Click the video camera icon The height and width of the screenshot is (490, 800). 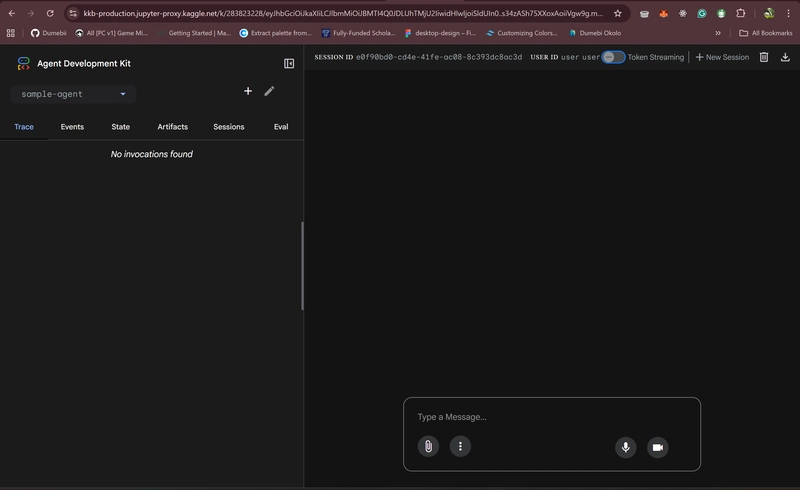point(657,447)
